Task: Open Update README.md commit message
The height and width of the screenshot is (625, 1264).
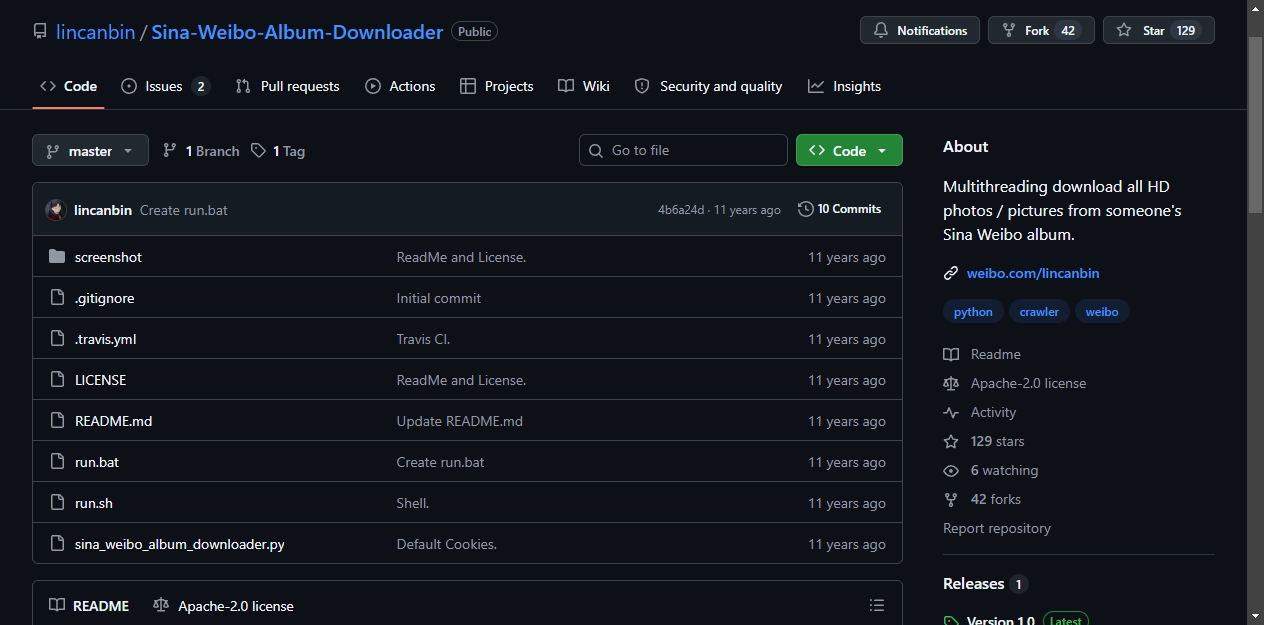Action: coord(460,421)
